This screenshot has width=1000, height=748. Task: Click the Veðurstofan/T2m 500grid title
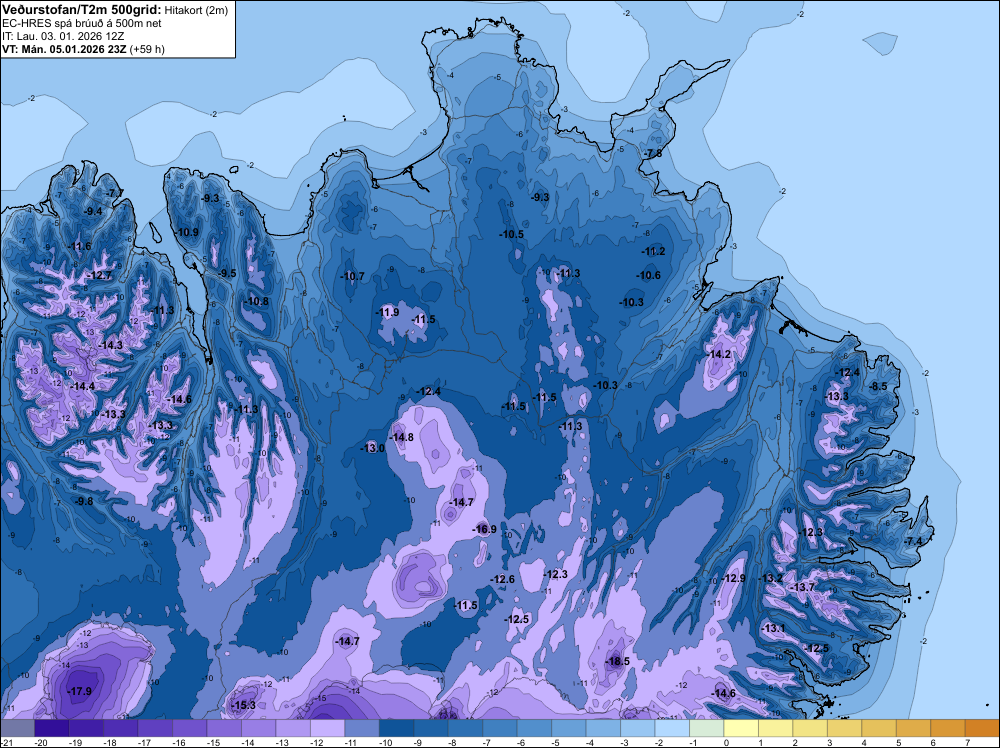pyautogui.click(x=81, y=10)
